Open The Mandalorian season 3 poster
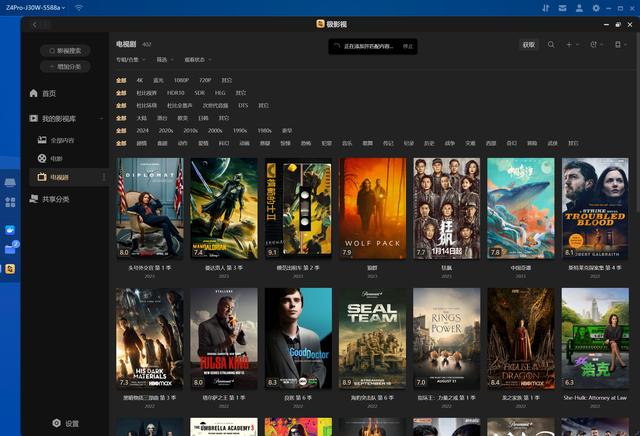The width and height of the screenshot is (640, 436). coord(224,208)
